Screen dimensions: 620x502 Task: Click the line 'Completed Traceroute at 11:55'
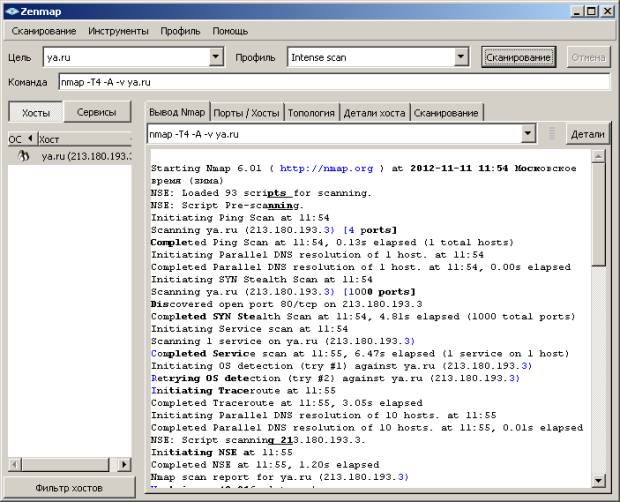click(243, 403)
